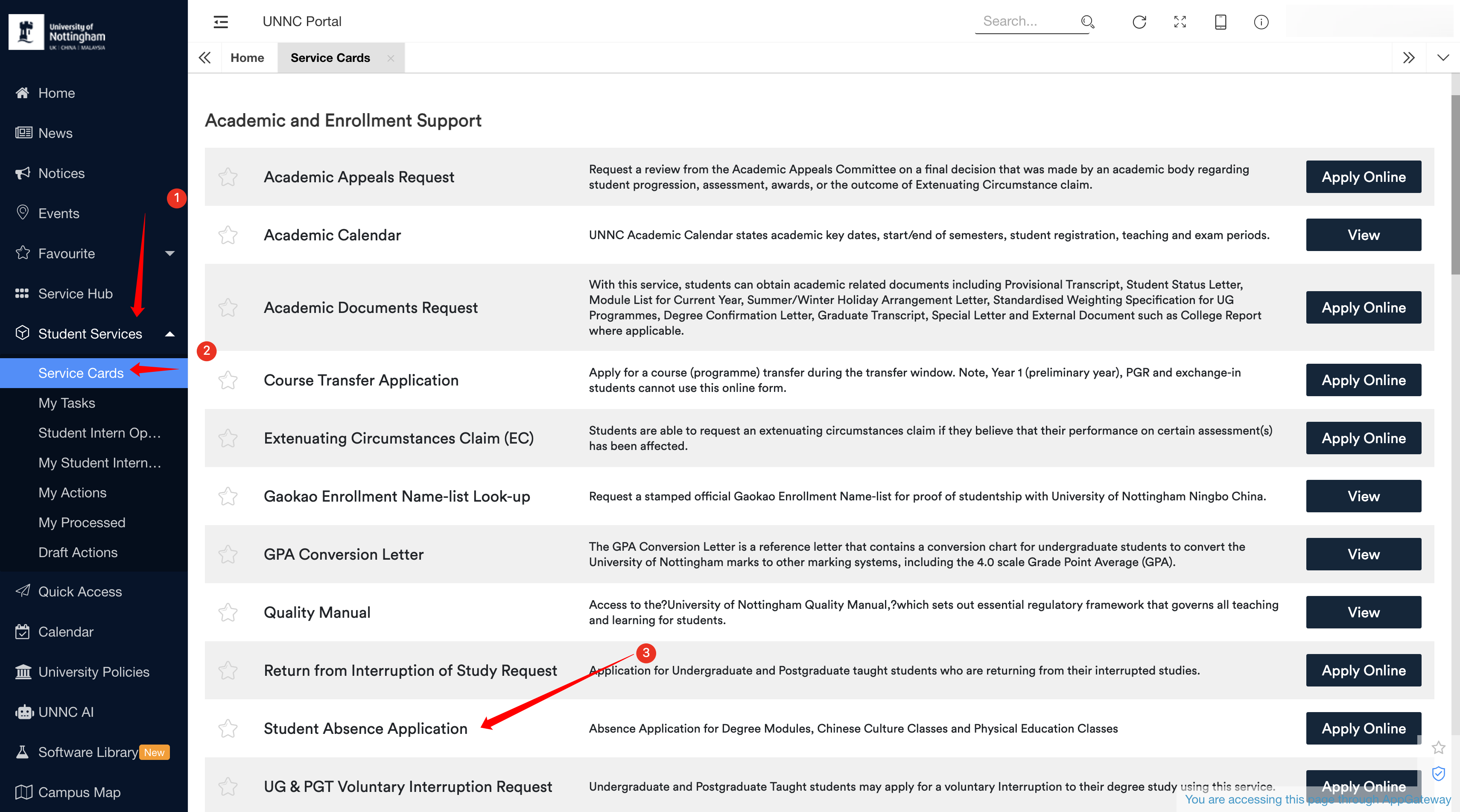Screen dimensions: 1460x812
Task: Favourite the Academic Documents Request star
Action: (228, 308)
